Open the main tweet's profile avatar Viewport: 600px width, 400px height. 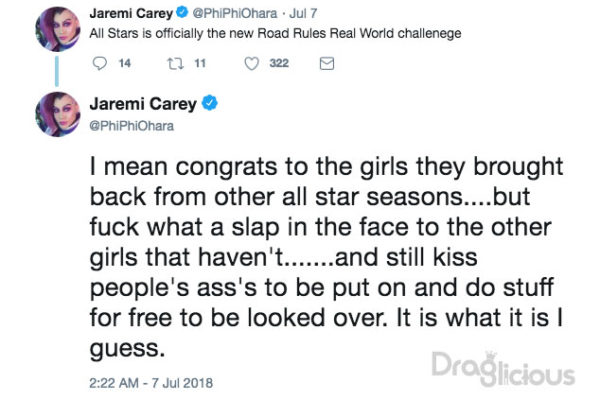click(58, 114)
